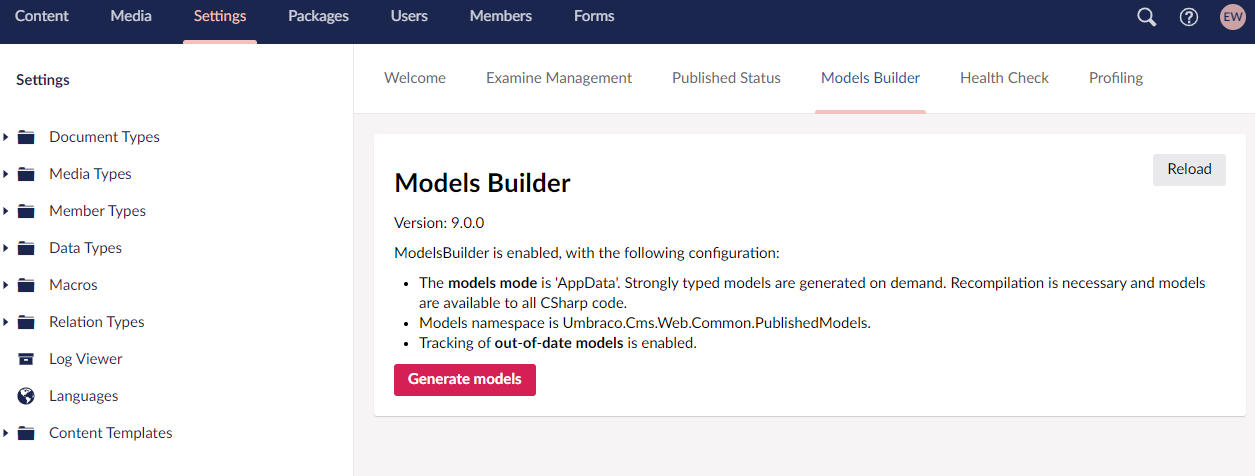The image size is (1255, 476).
Task: Open the Packages section in top navigation
Action: pyautogui.click(x=318, y=17)
